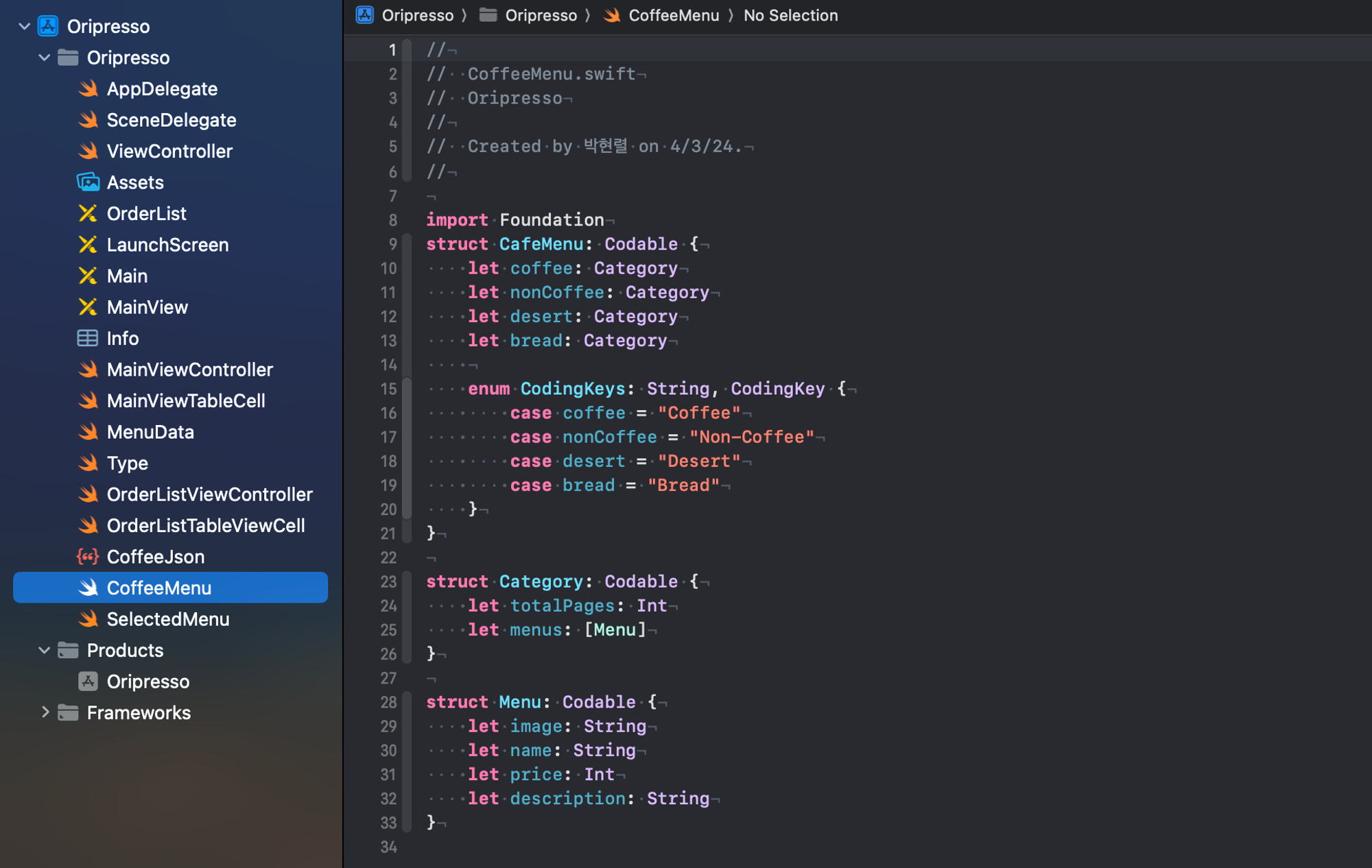1372x868 pixels.
Task: Collapse the root Oripresso project tree
Action: tap(24, 26)
